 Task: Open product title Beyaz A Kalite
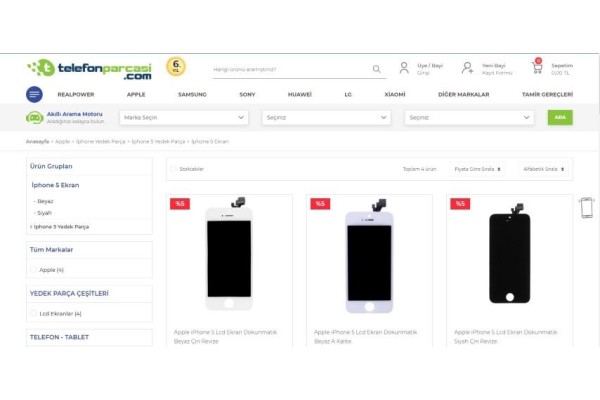click(x=365, y=336)
